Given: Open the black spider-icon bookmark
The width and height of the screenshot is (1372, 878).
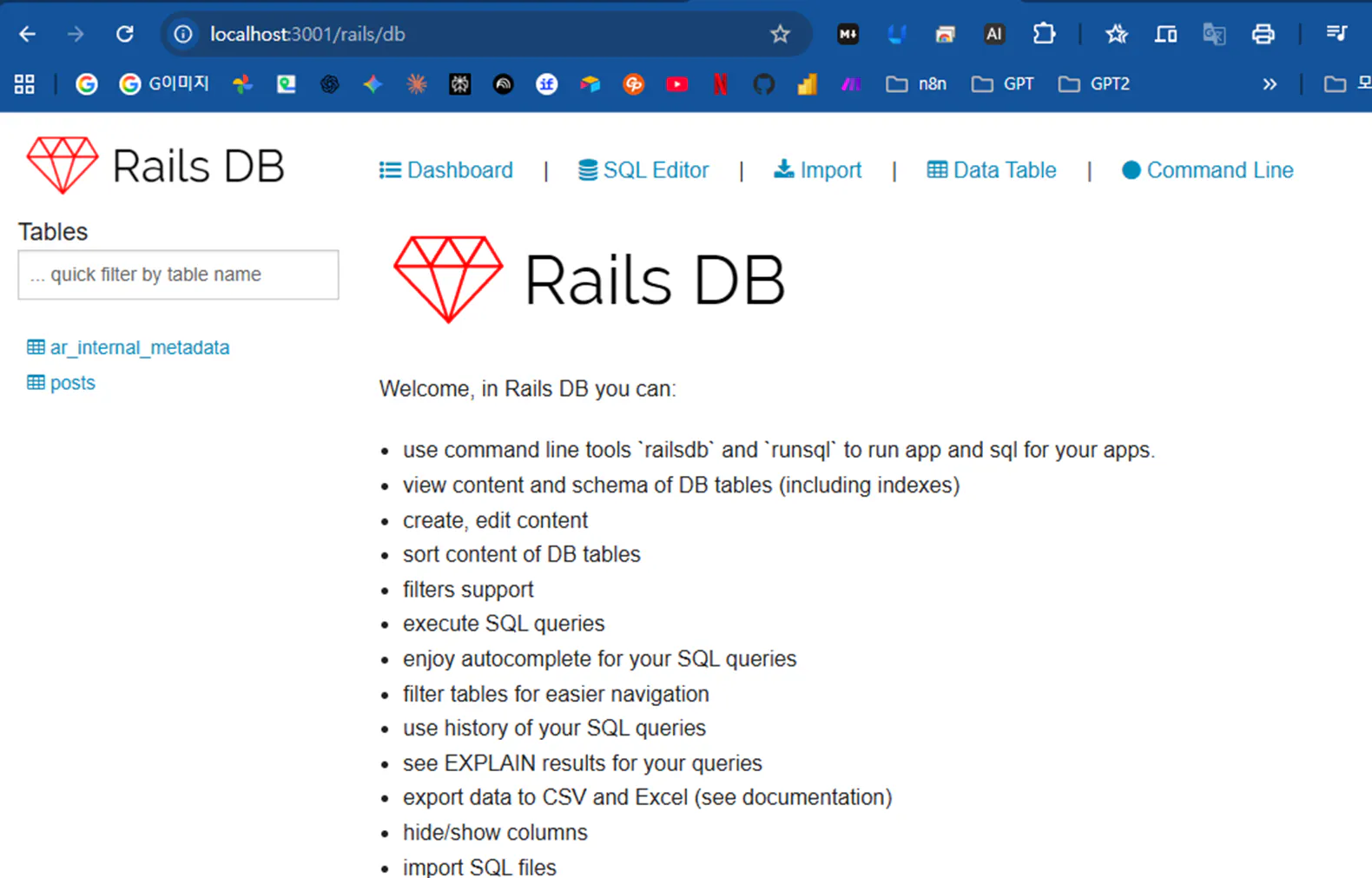Looking at the screenshot, I should [x=459, y=84].
